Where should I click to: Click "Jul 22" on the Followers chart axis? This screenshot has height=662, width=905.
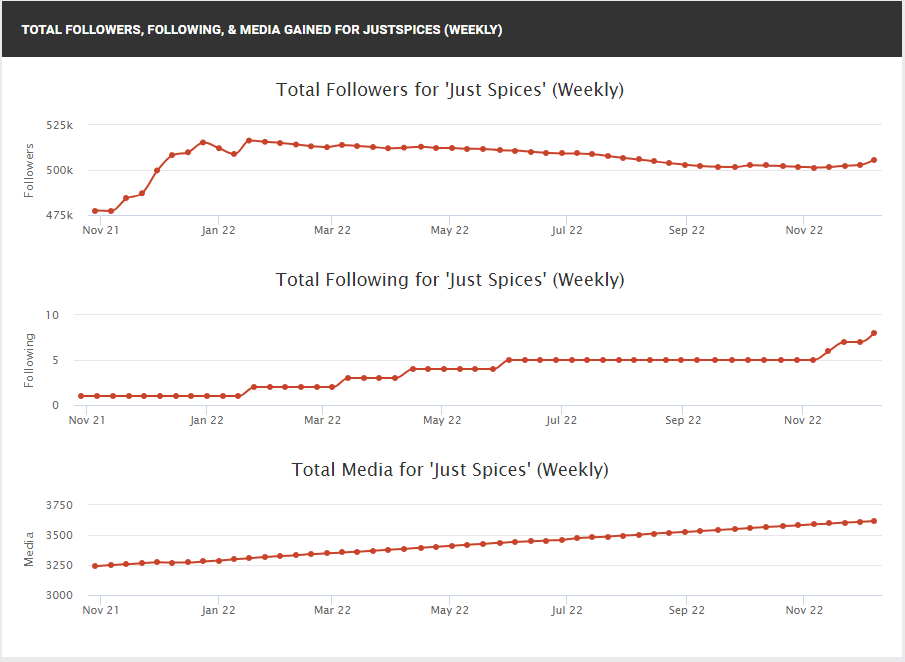[x=567, y=230]
